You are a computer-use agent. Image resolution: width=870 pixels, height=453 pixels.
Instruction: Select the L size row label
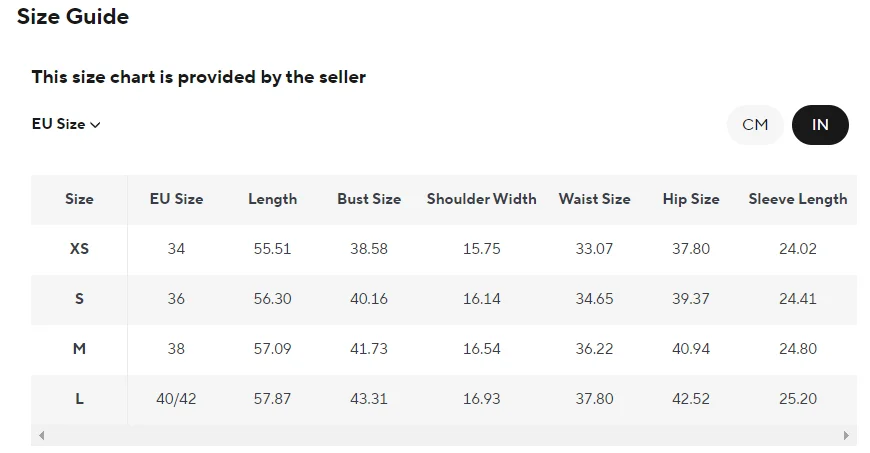pos(79,399)
